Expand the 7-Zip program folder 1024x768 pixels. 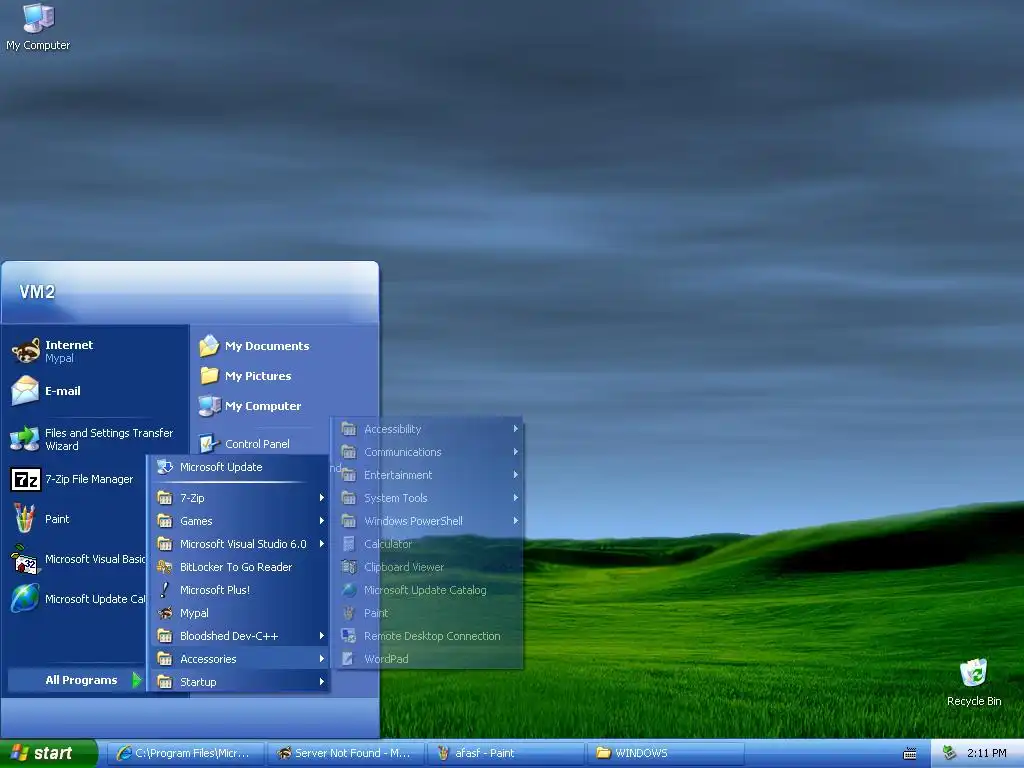pos(240,498)
